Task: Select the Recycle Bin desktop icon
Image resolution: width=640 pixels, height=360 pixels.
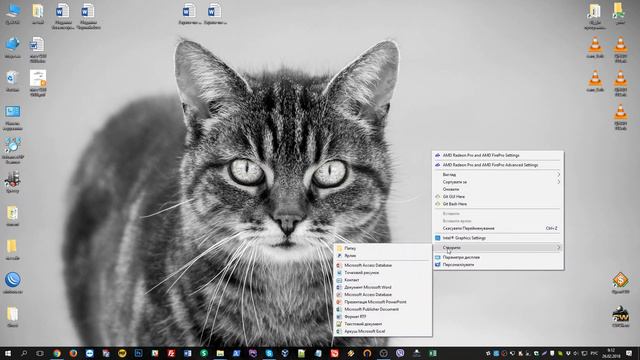Action: 12,80
